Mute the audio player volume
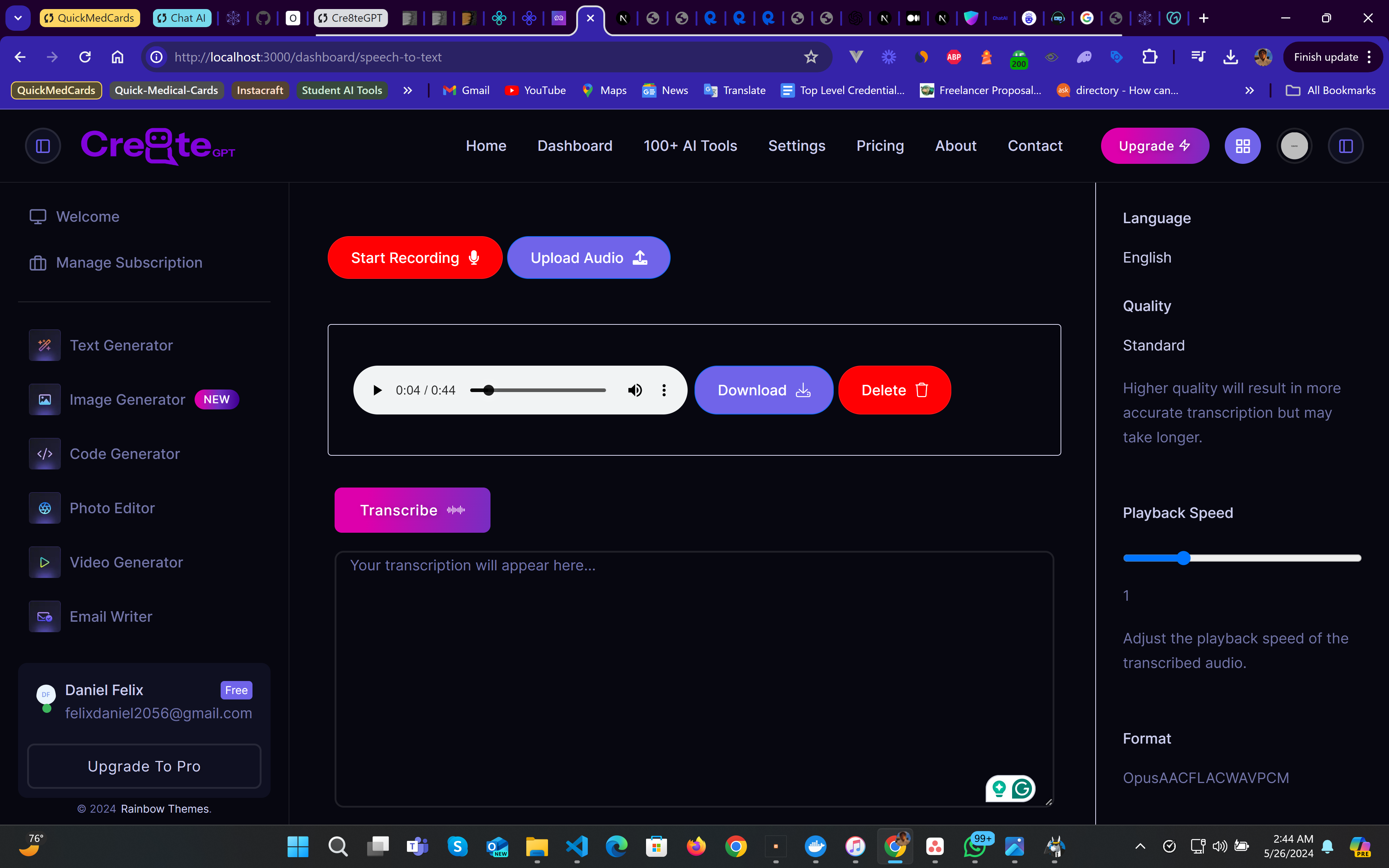Screen dimensions: 1389x868 635,390
